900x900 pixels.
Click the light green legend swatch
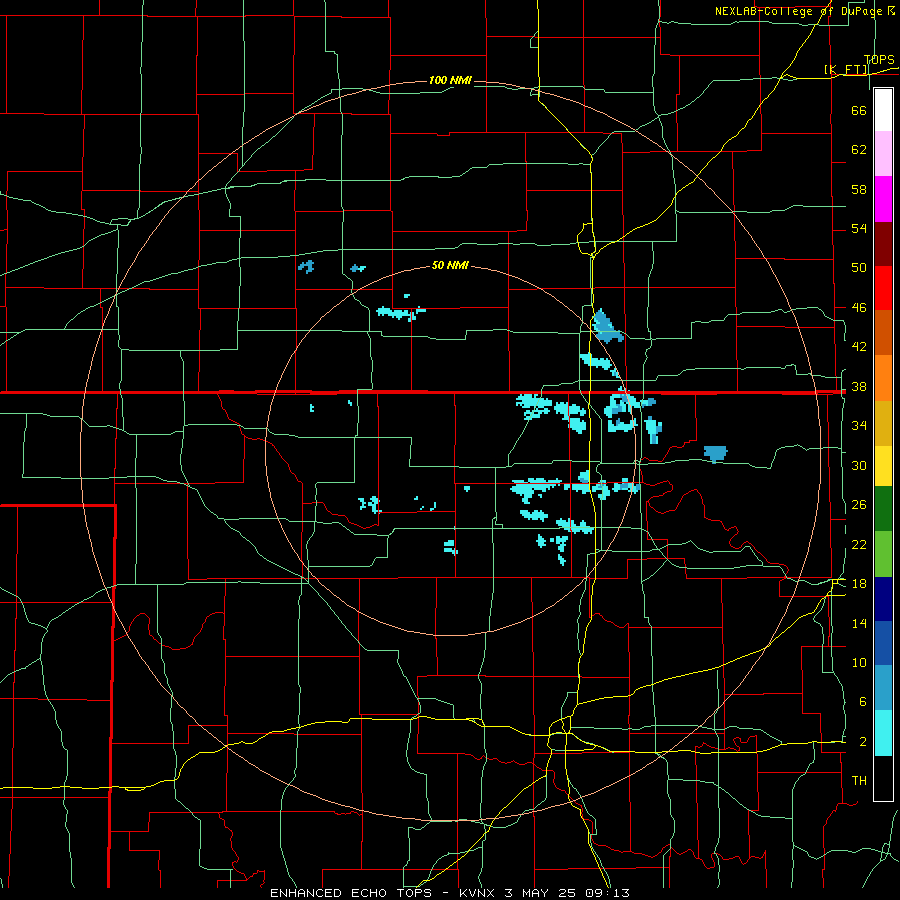(883, 554)
